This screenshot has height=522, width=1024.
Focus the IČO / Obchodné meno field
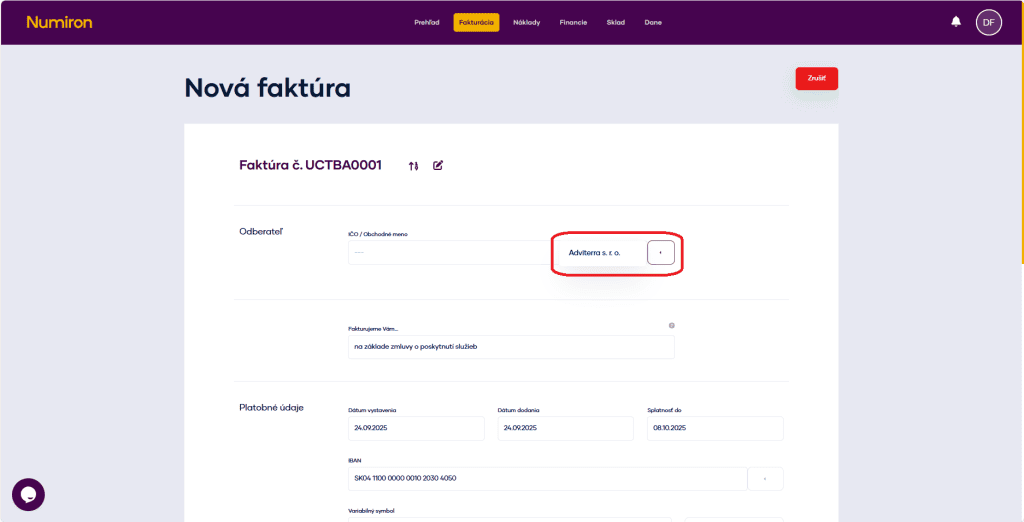point(449,252)
